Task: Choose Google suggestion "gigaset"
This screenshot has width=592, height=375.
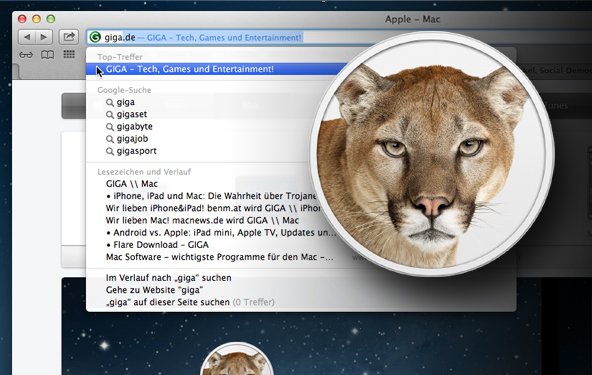Action: (x=132, y=114)
